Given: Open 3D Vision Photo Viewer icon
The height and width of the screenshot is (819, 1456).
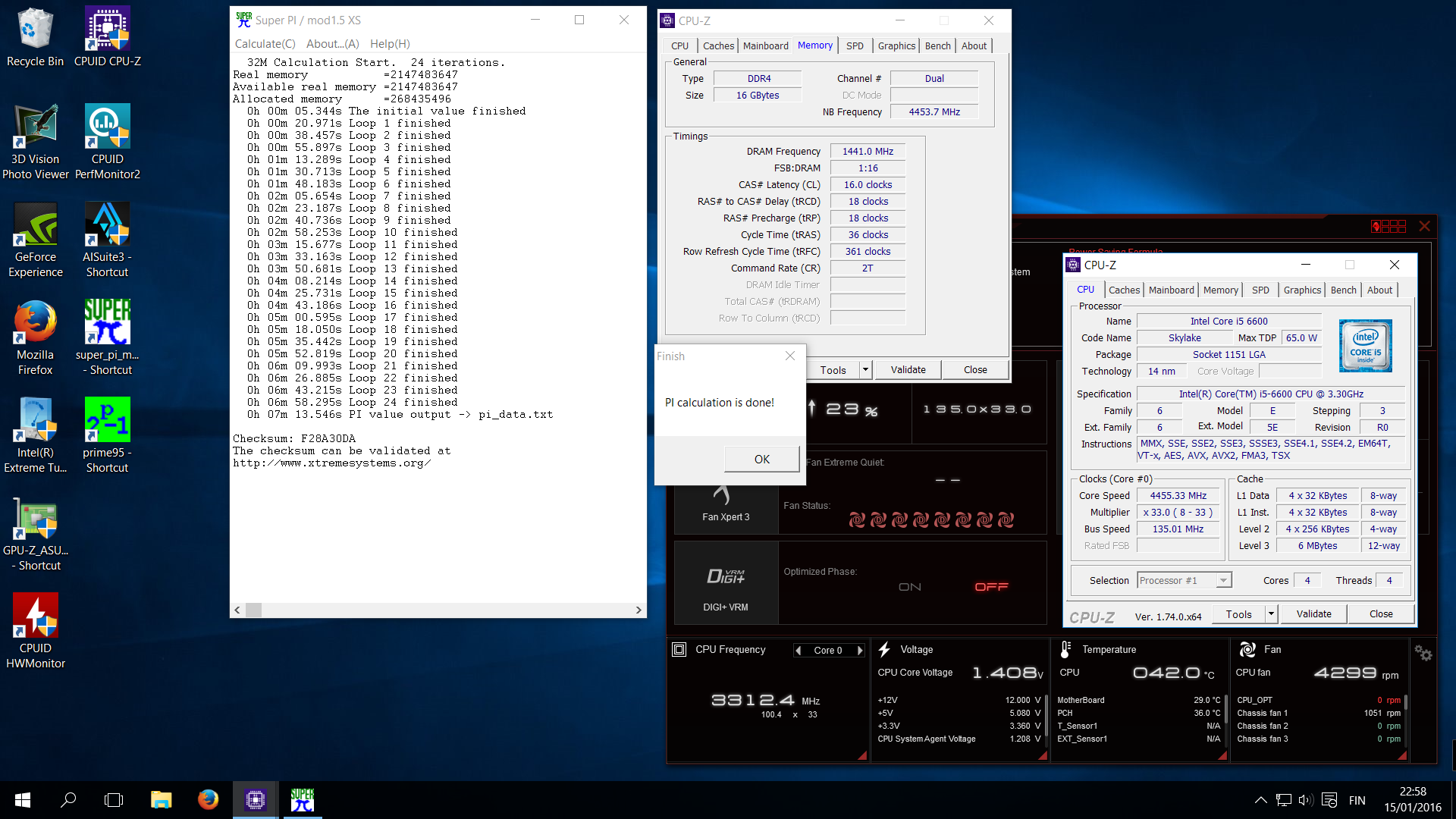Looking at the screenshot, I should tap(35, 143).
